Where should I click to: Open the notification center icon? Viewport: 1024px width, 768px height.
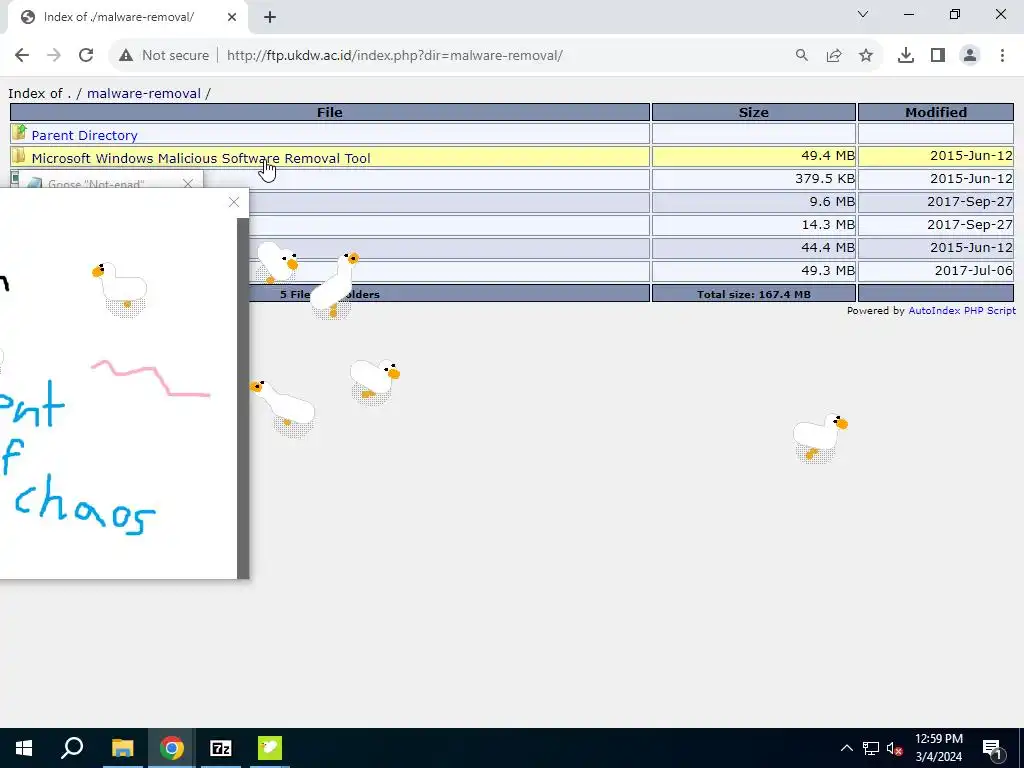coord(992,748)
